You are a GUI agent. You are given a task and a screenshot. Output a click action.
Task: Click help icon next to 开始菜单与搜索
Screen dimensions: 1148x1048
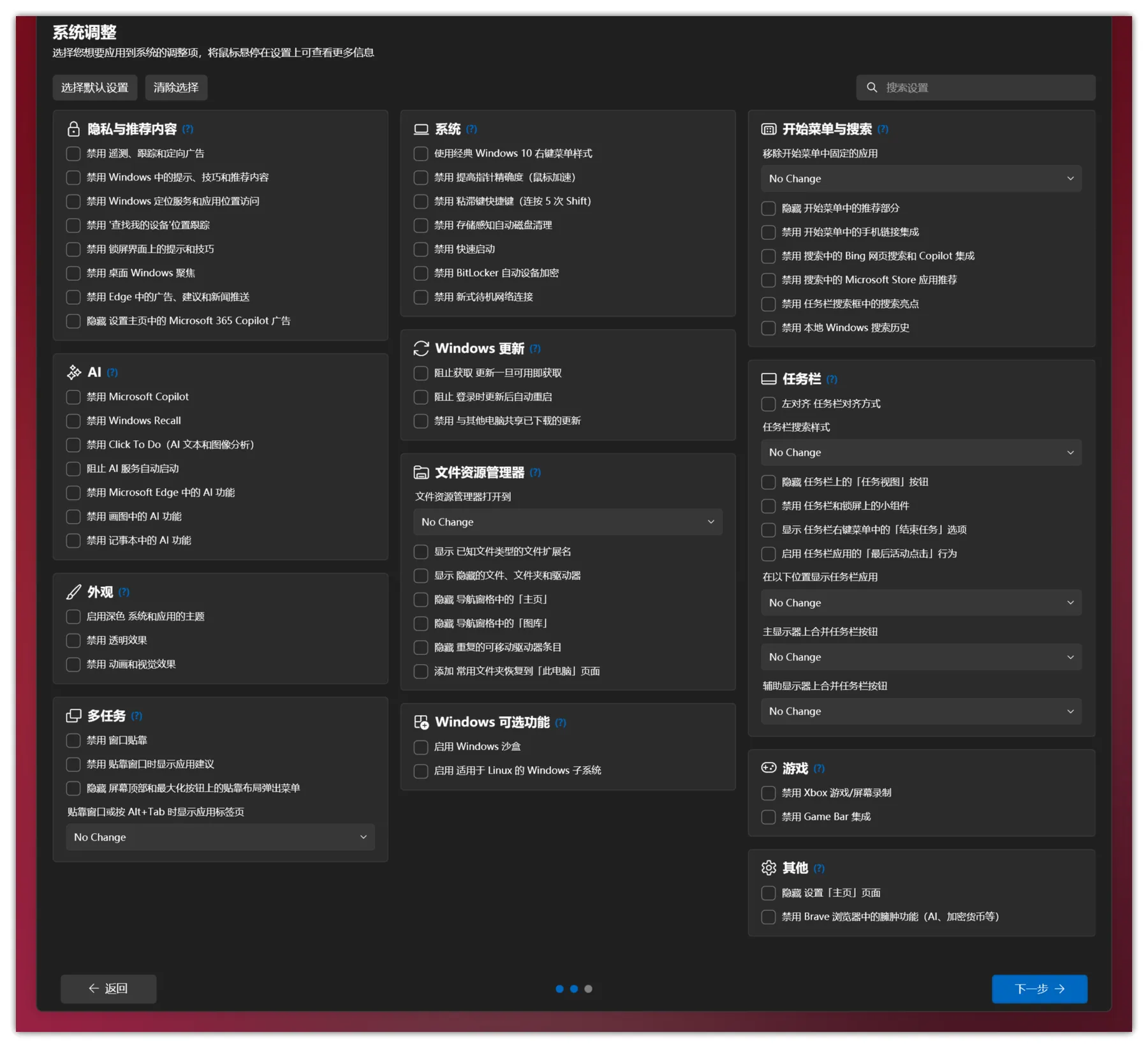[883, 129]
